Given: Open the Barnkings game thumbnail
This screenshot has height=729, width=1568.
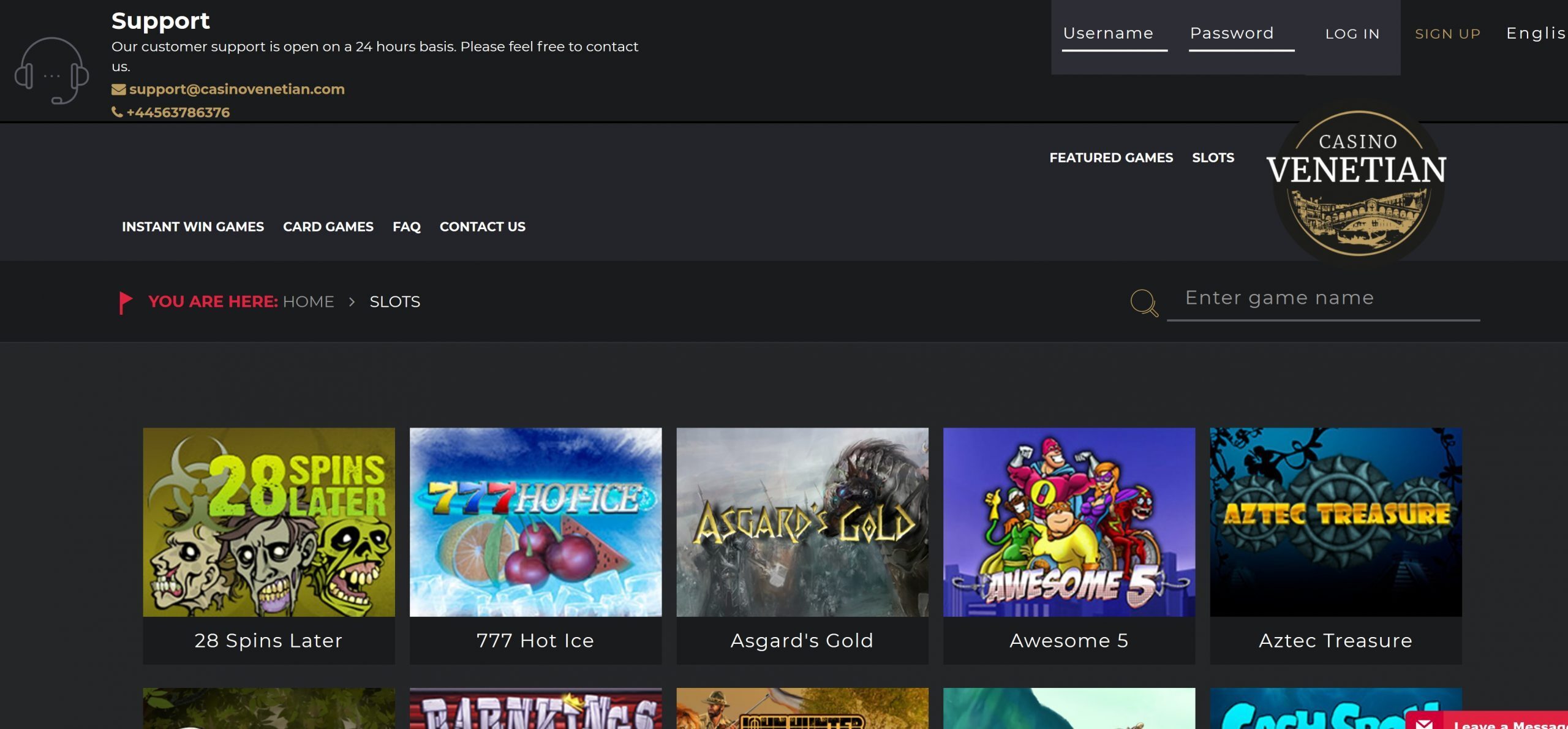Looking at the screenshot, I should tap(535, 708).
